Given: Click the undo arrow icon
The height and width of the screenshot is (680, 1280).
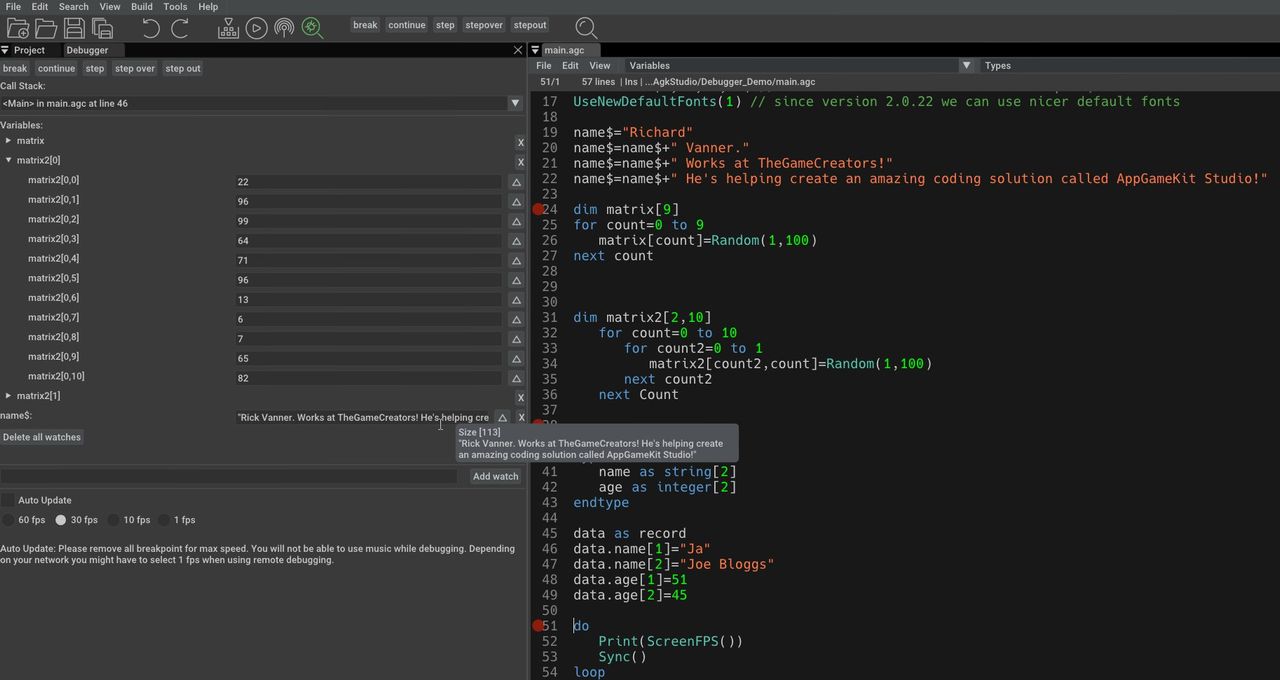Looking at the screenshot, I should click(151, 28).
